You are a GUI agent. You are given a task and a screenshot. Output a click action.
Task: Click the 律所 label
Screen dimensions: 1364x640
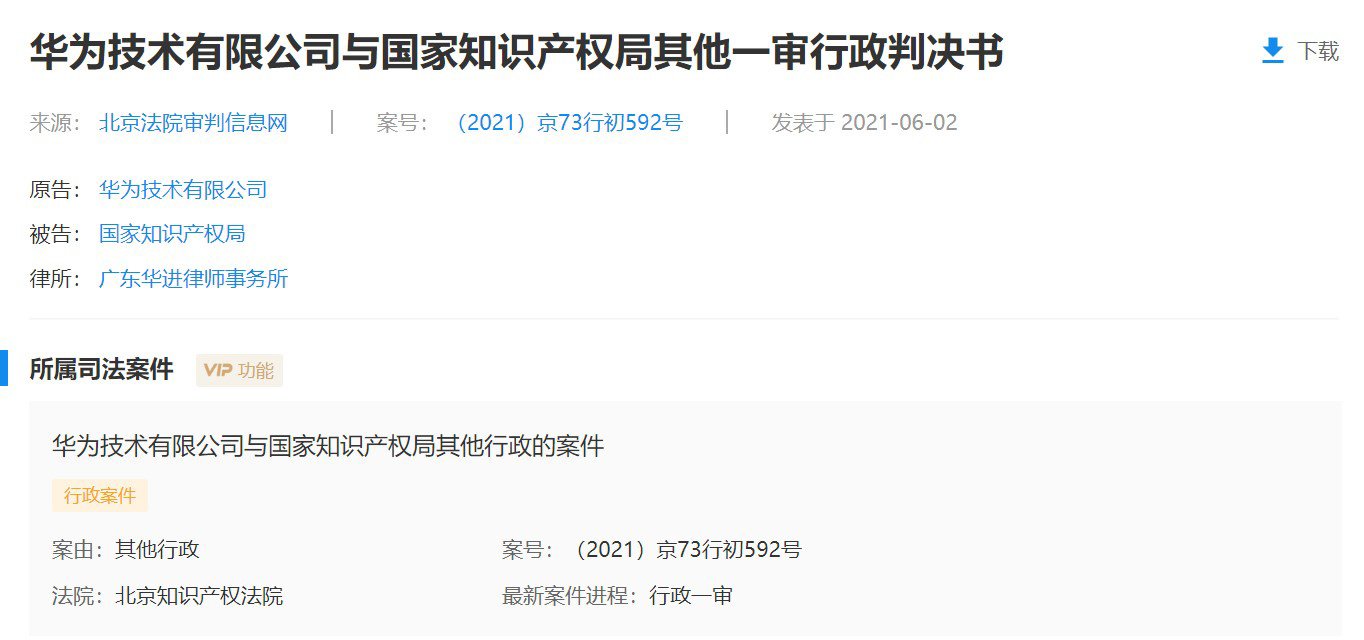(50, 279)
